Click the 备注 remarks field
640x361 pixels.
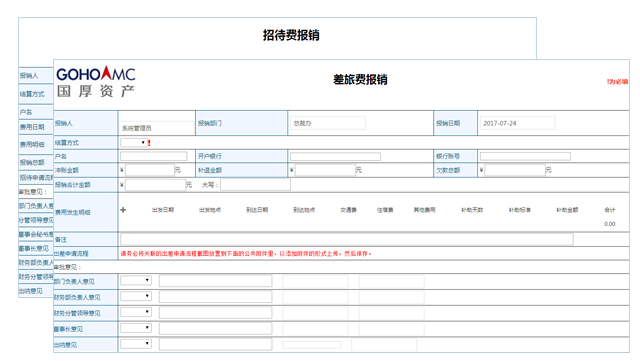347,239
